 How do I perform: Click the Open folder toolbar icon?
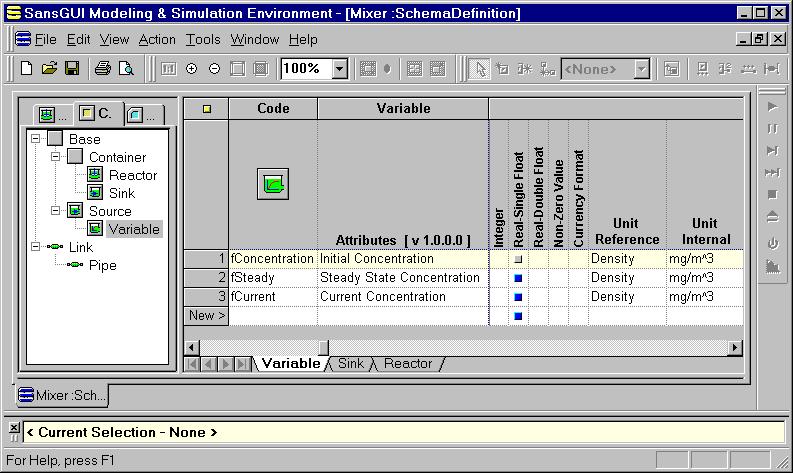pyautogui.click(x=49, y=69)
